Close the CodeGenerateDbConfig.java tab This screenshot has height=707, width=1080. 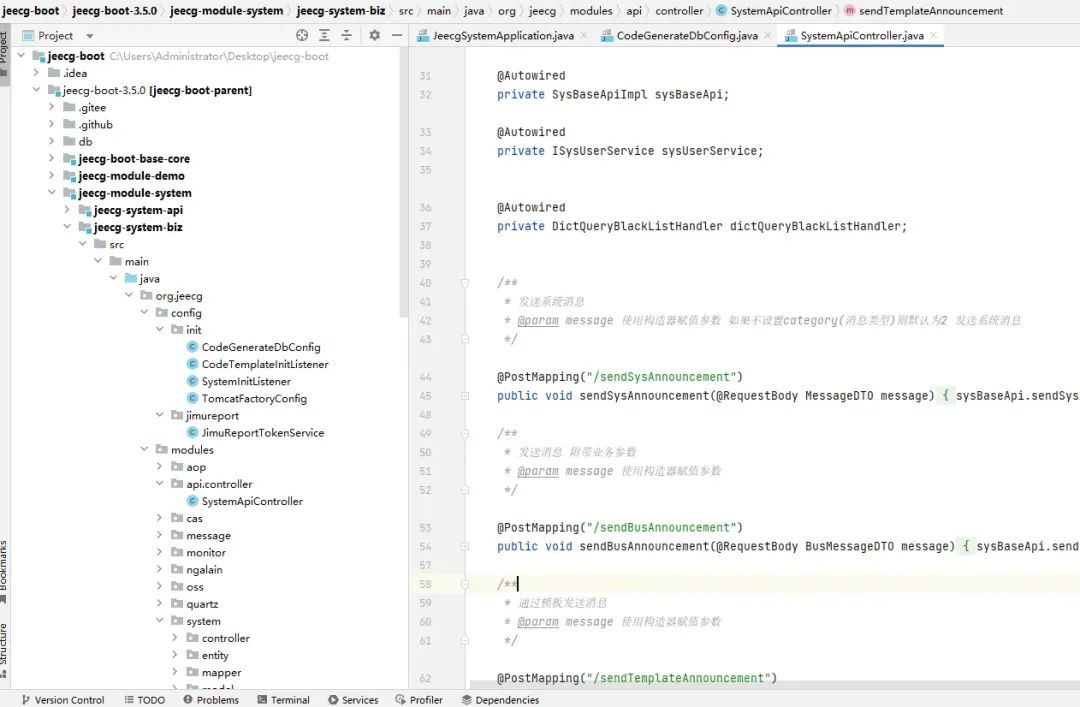click(767, 35)
